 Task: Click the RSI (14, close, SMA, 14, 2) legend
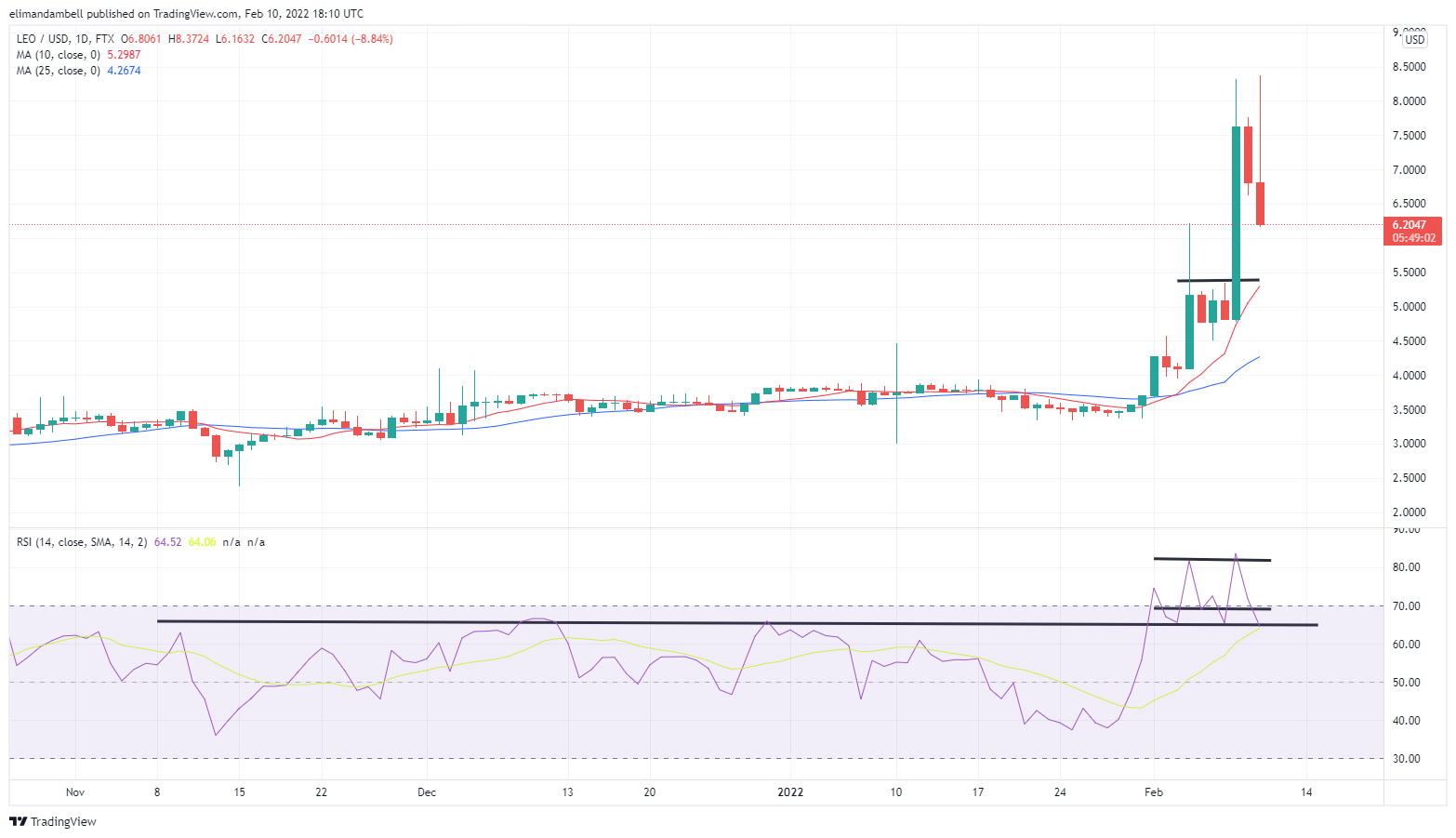(82, 541)
